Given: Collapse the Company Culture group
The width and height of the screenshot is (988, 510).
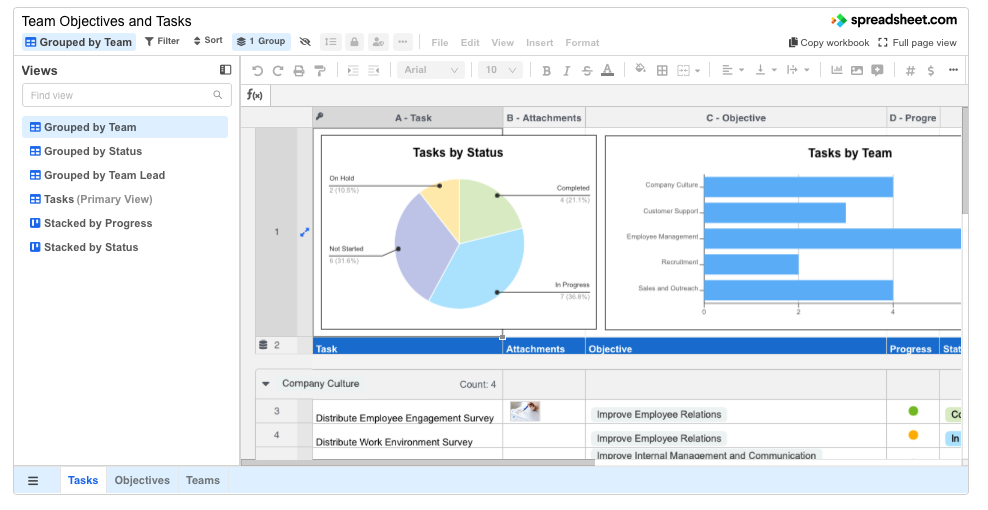Looking at the screenshot, I should (266, 383).
